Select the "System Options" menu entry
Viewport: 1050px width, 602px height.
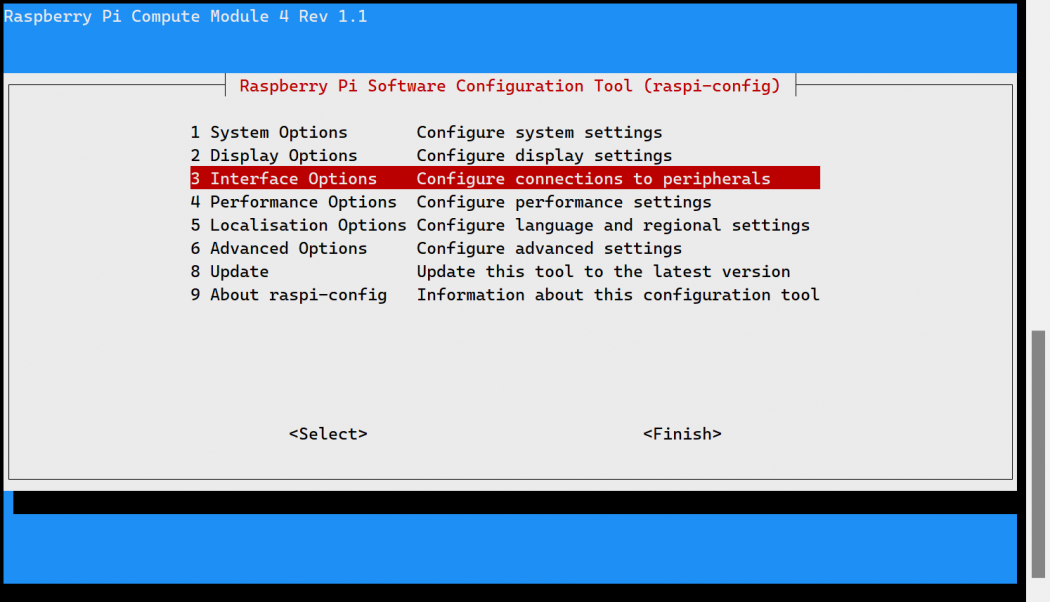pos(278,132)
